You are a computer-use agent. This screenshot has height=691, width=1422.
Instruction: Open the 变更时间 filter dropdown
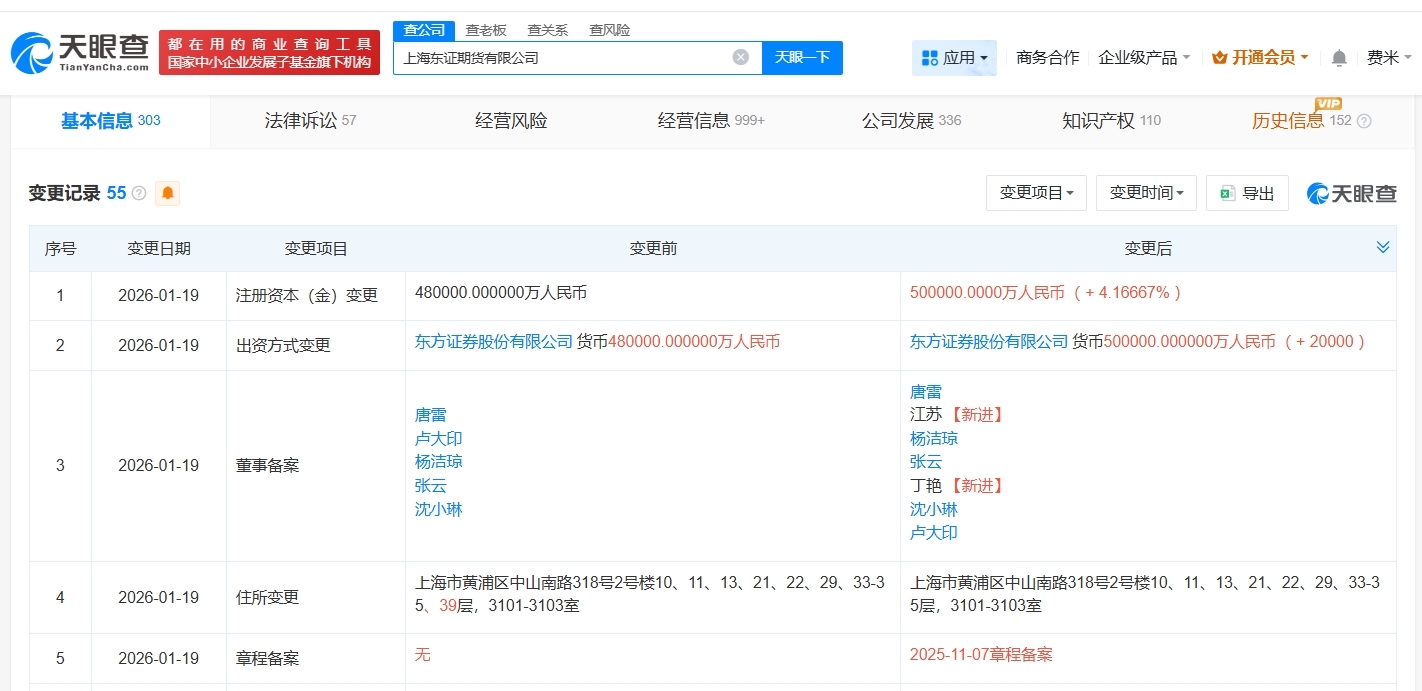coord(1146,193)
